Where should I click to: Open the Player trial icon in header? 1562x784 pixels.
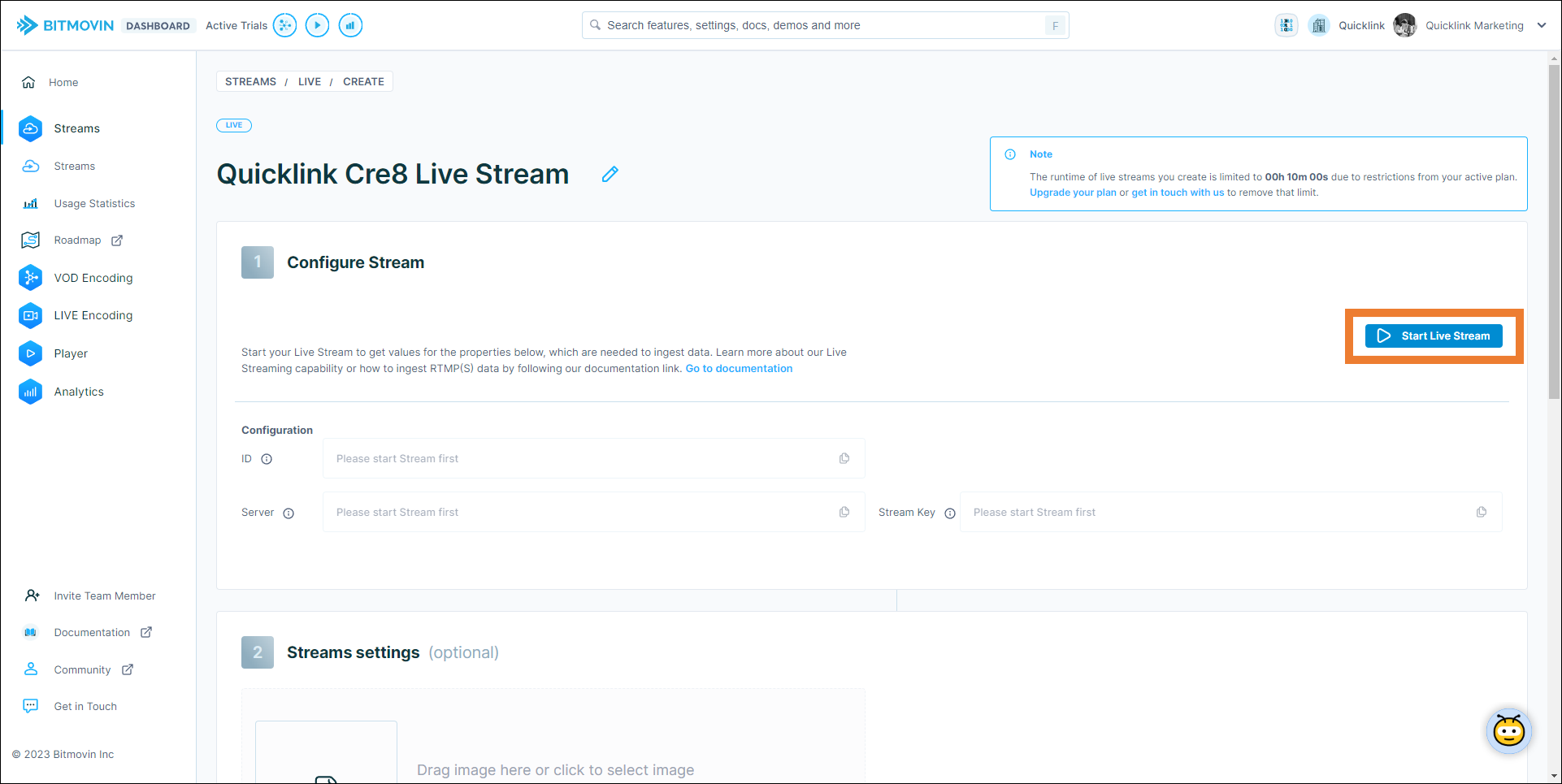[x=317, y=25]
